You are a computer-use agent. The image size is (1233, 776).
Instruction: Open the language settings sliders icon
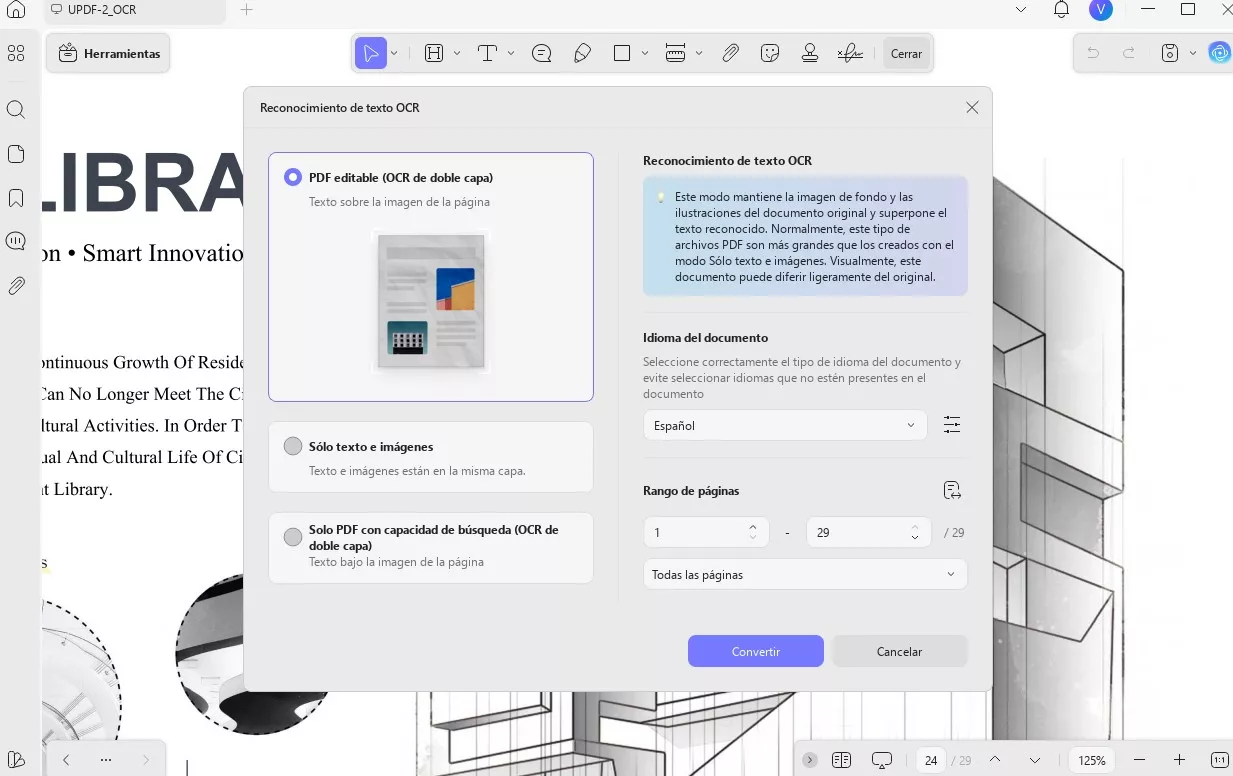[952, 425]
